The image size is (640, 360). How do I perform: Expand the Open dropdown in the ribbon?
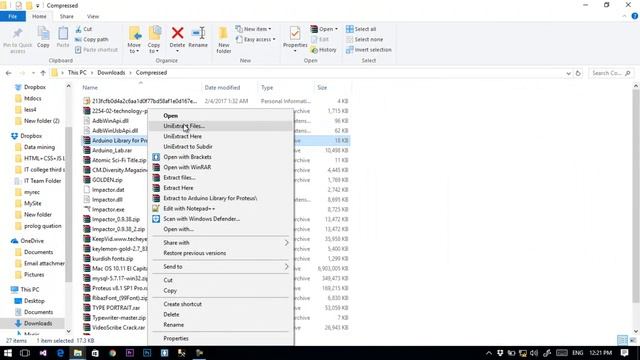(x=336, y=29)
